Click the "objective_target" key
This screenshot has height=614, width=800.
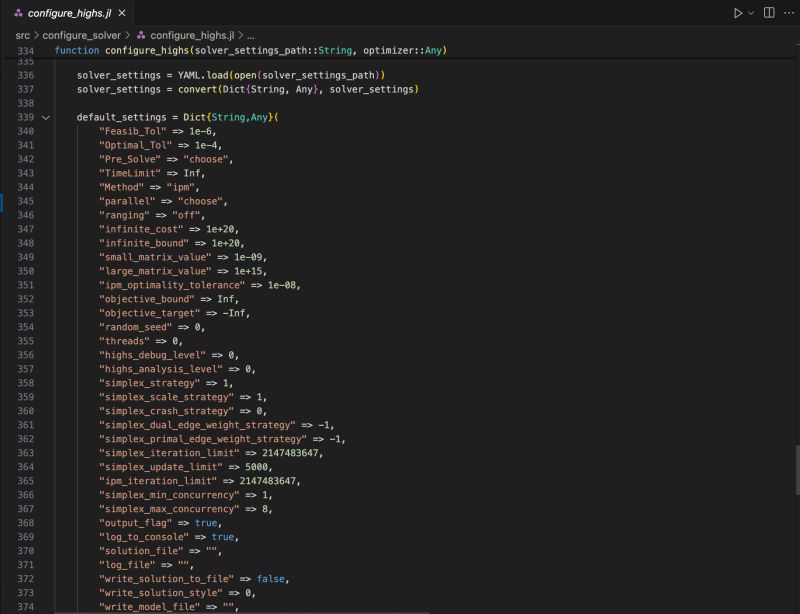[x=149, y=313]
